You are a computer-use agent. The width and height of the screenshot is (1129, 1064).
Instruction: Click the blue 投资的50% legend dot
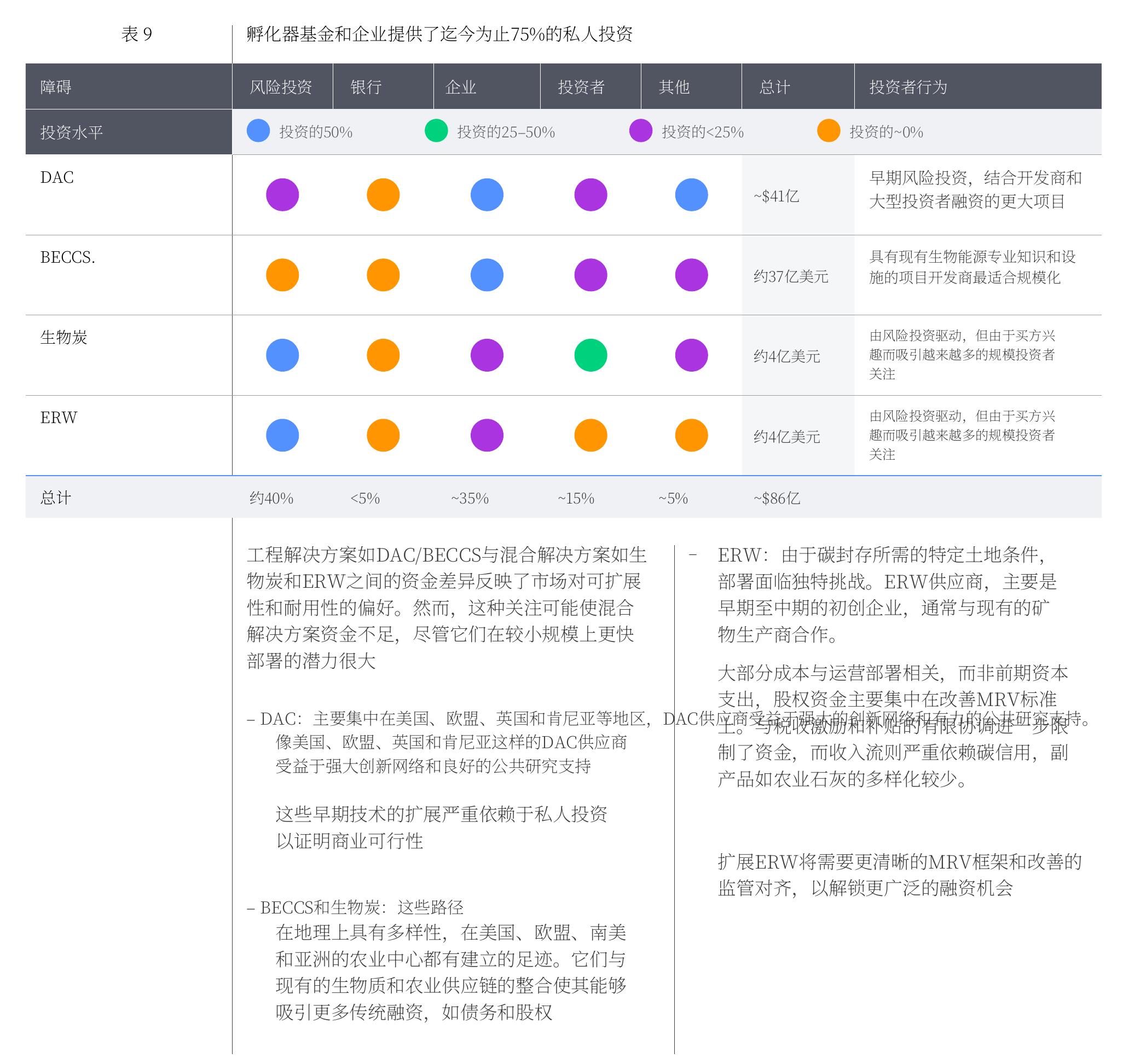click(x=258, y=131)
